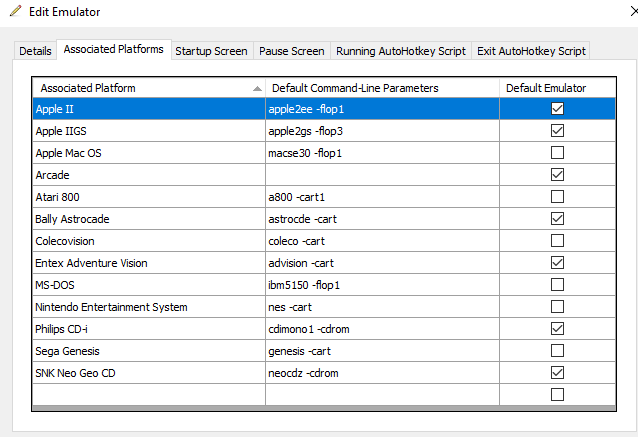Open the Pause Screen tab
638x437 pixels.
[292, 51]
